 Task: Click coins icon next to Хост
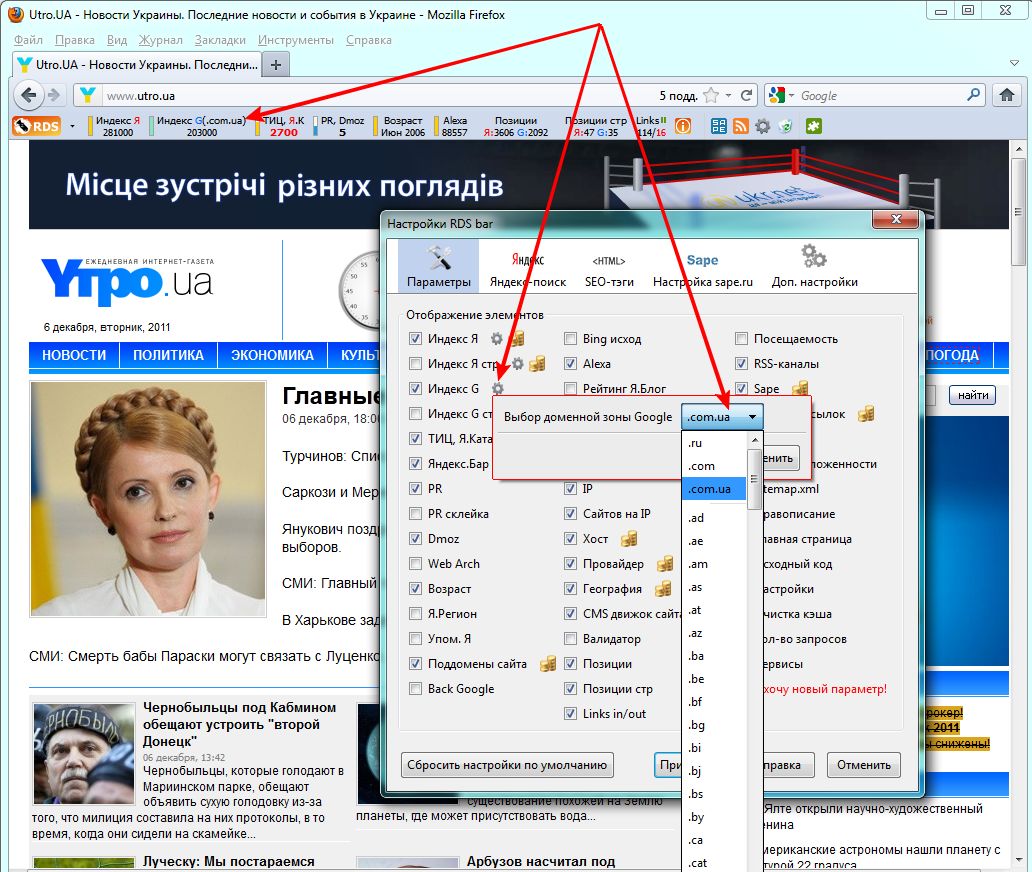point(629,539)
